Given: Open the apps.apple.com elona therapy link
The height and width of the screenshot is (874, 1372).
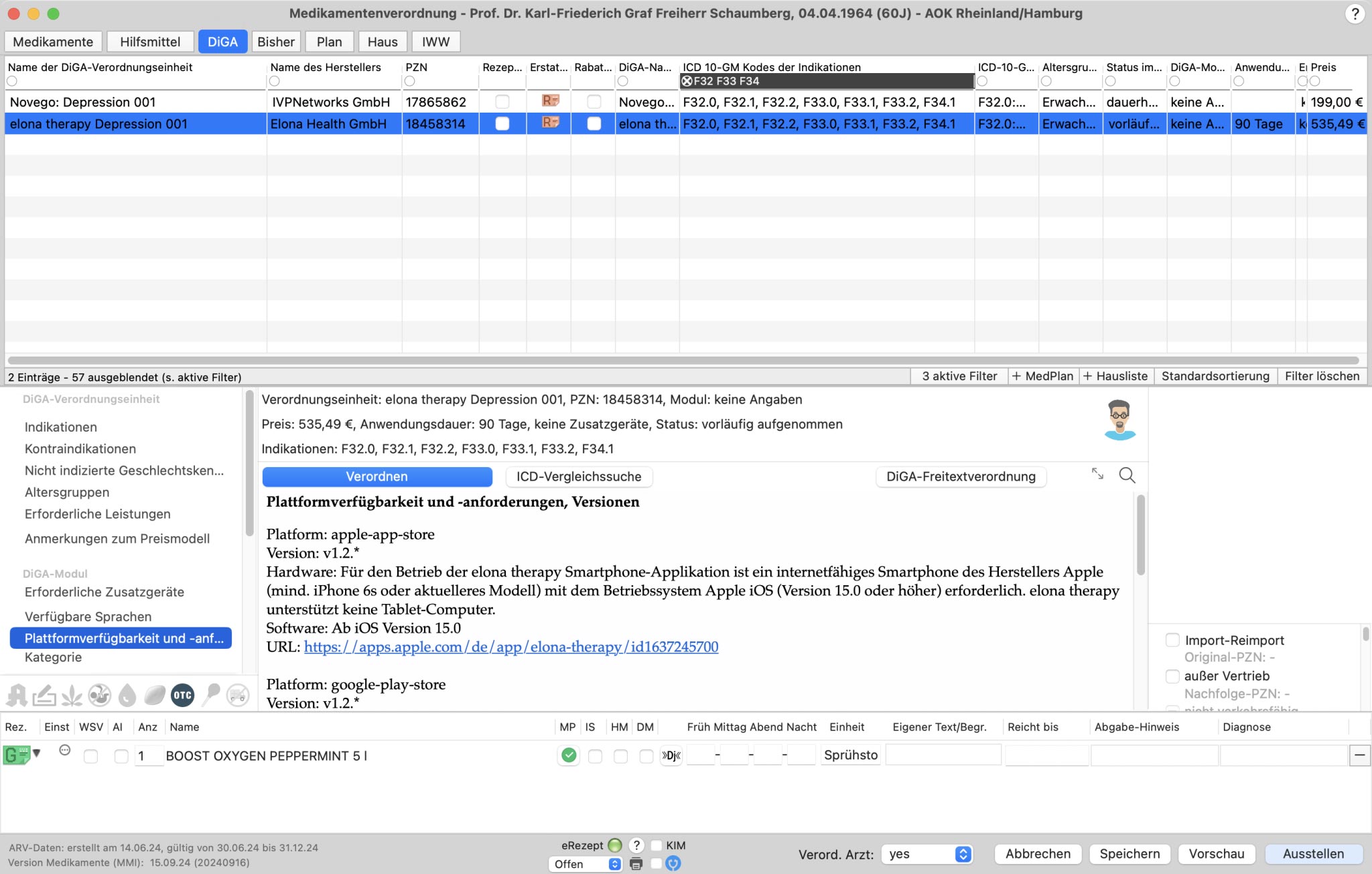Looking at the screenshot, I should point(510,647).
